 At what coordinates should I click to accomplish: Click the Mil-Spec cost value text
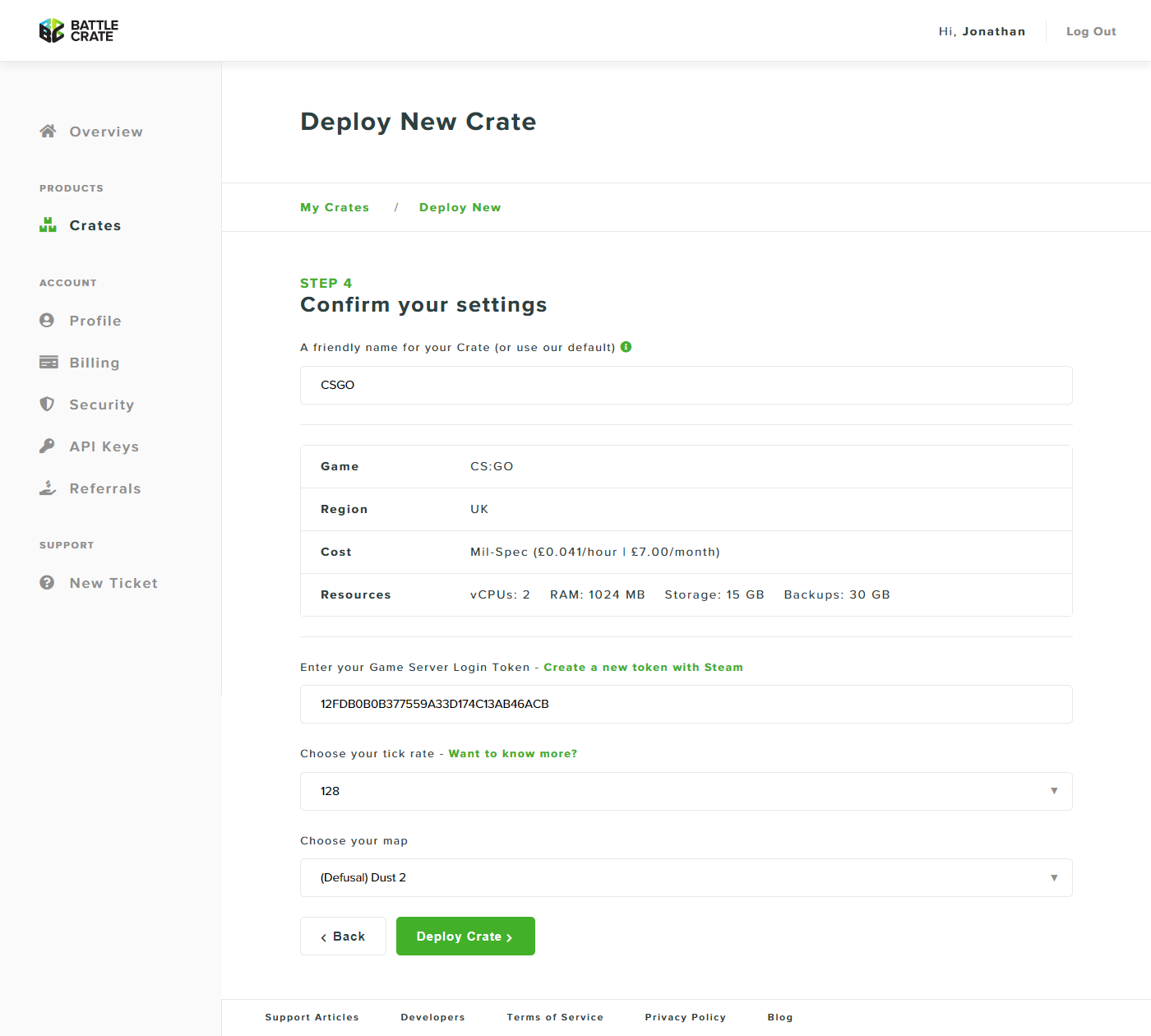coord(594,552)
